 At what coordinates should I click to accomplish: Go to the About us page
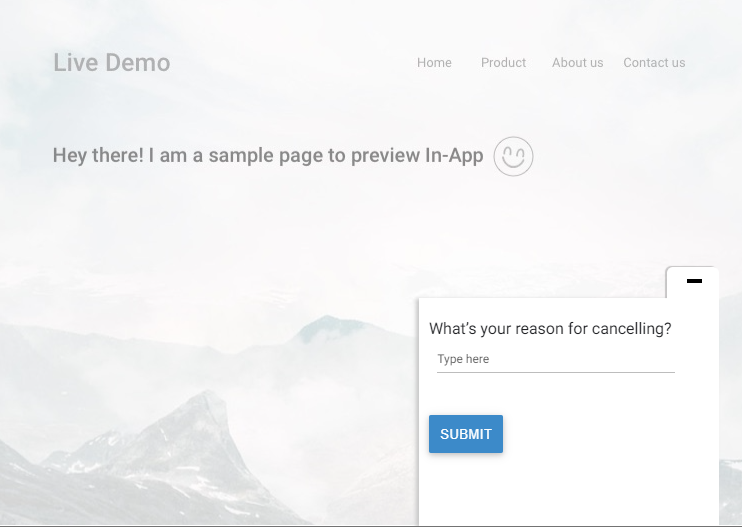coord(577,62)
